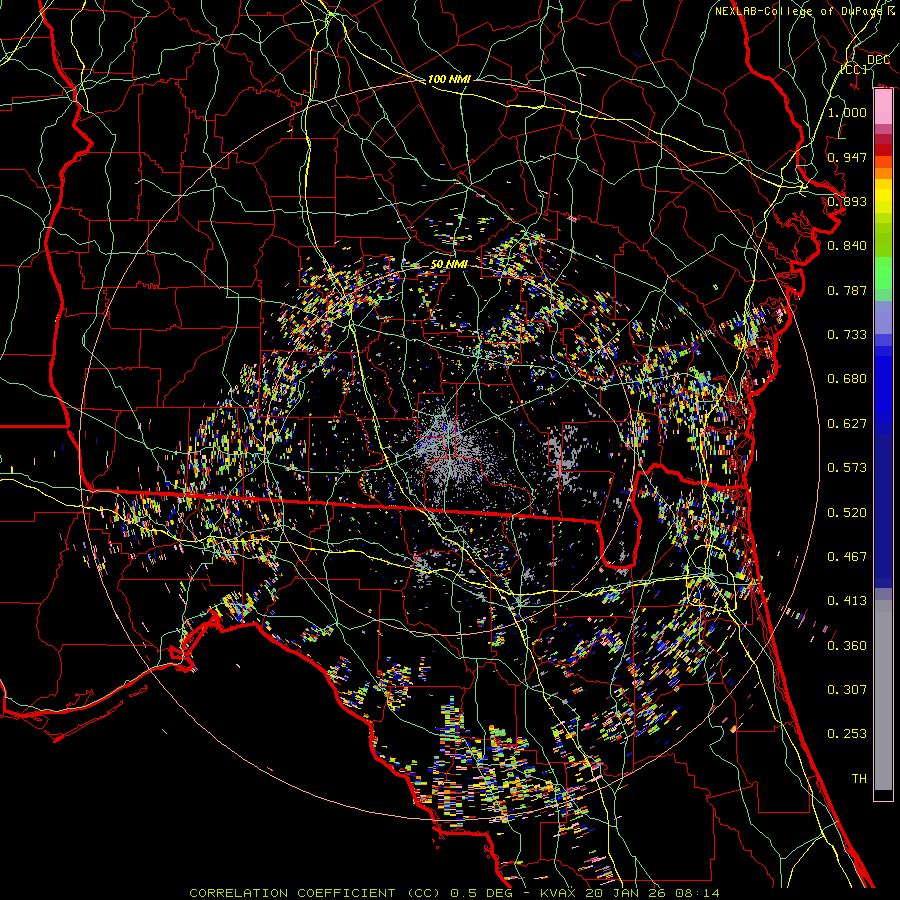Select the 0.947 scale label
900x900 pixels.
847,157
